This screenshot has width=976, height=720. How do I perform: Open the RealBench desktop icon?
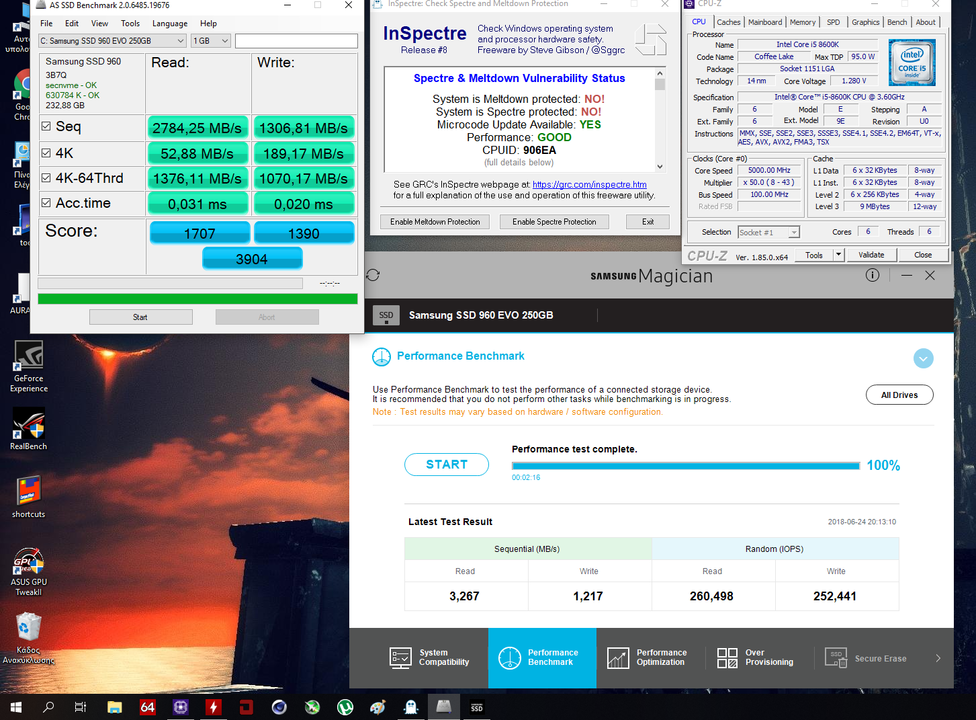coord(29,429)
